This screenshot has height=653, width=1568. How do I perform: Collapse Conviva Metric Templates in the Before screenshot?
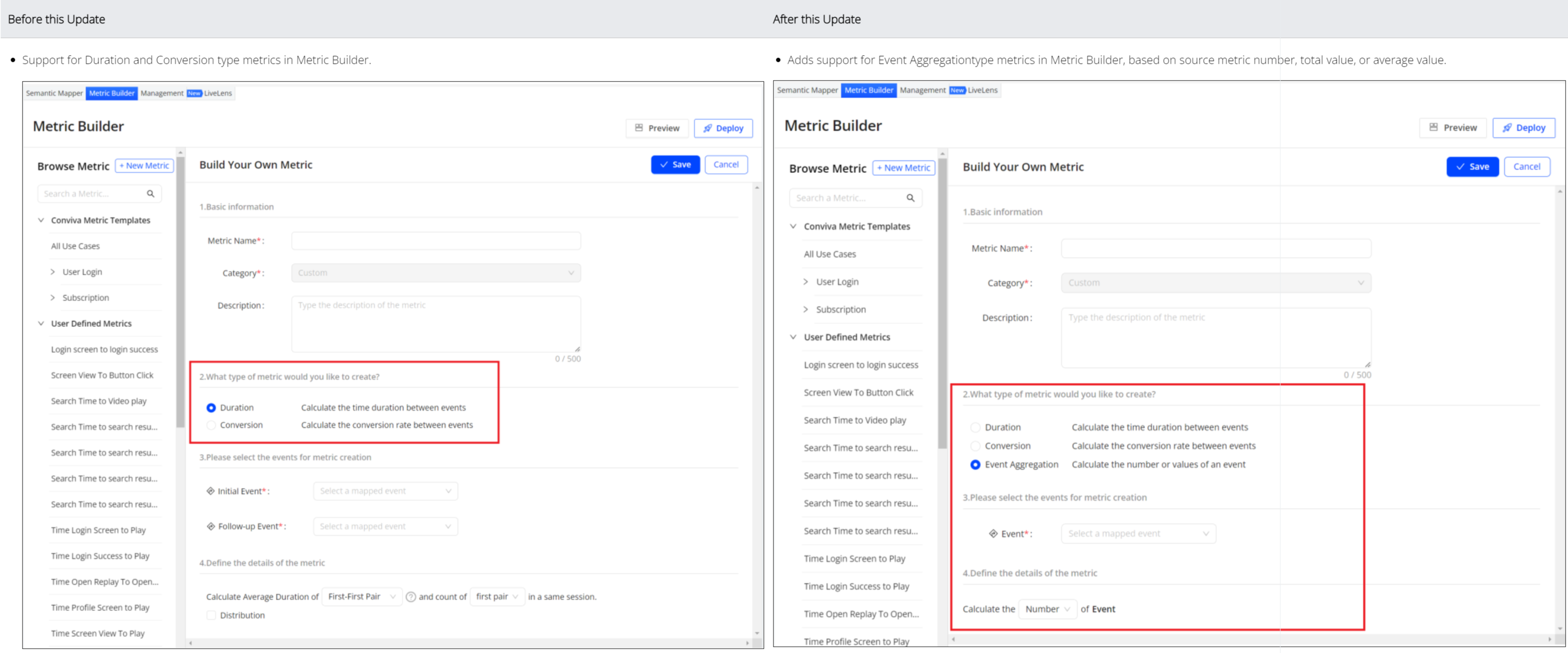click(x=41, y=221)
